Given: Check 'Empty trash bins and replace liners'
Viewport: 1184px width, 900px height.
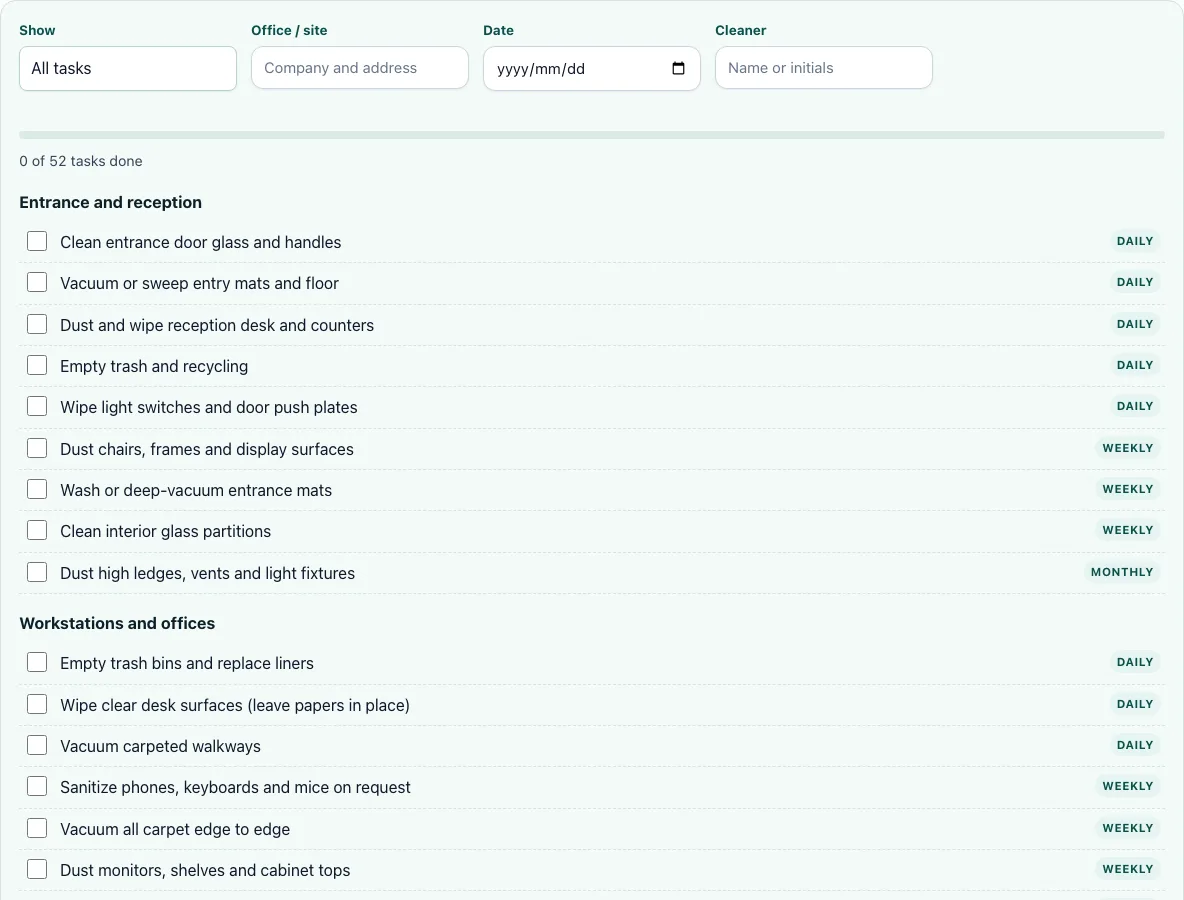Looking at the screenshot, I should click(x=37, y=662).
